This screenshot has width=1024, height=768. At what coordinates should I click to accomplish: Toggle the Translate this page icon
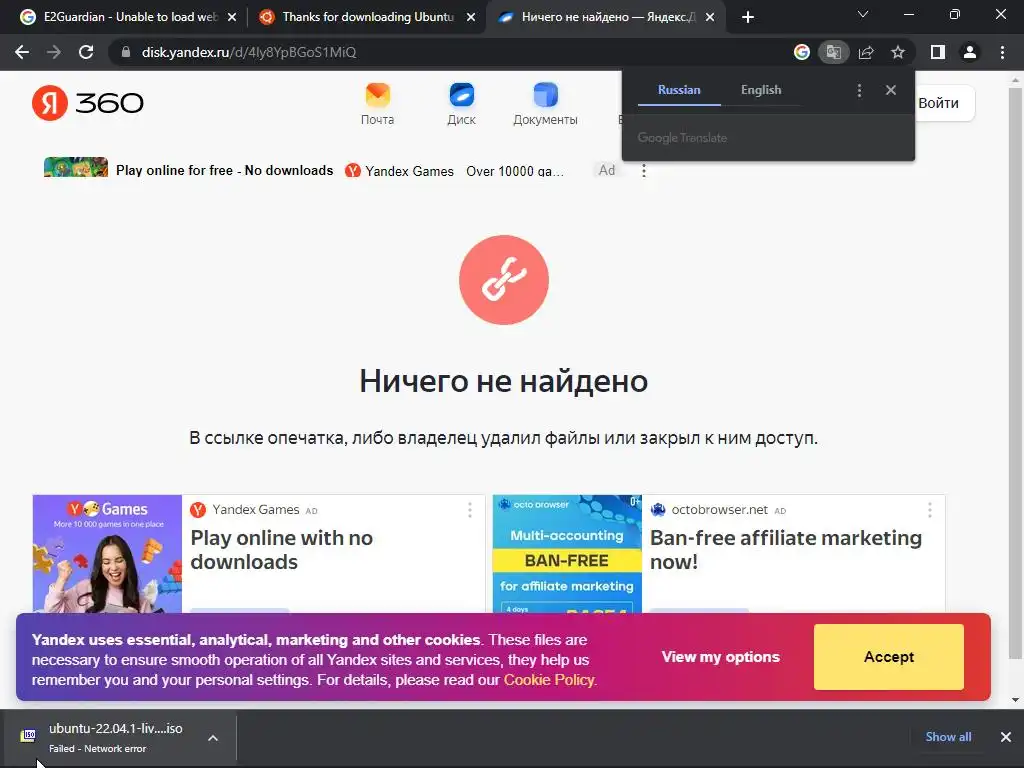click(x=833, y=52)
